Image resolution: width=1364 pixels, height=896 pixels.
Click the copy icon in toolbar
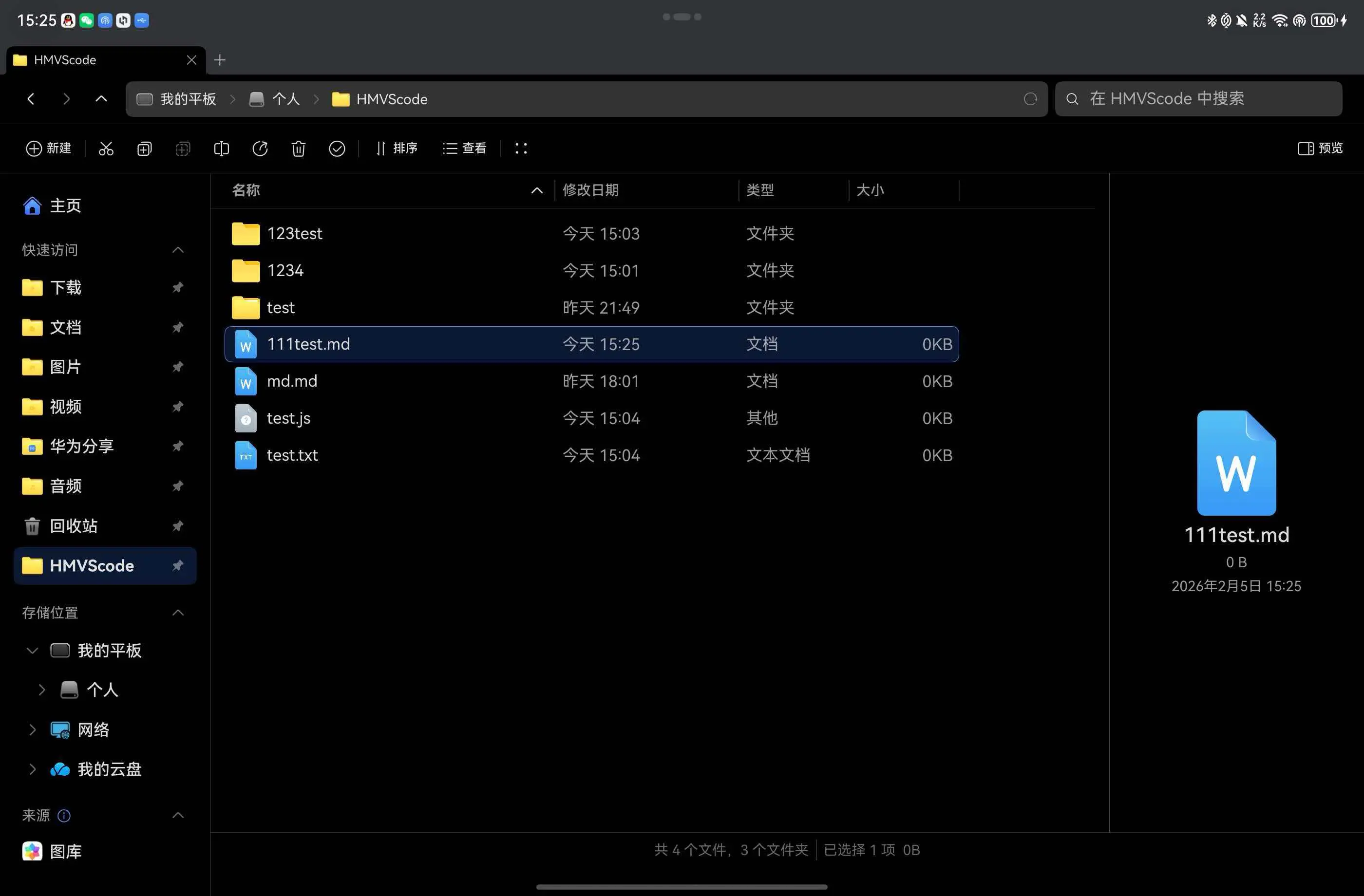coord(144,149)
